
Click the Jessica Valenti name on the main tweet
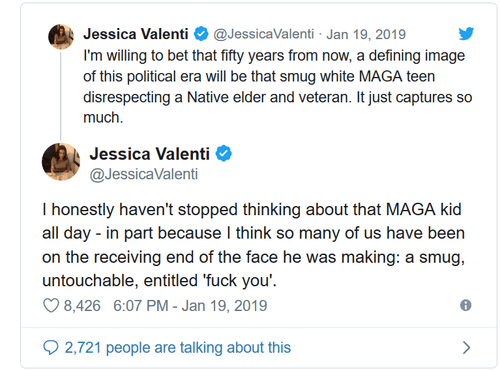pyautogui.click(x=149, y=154)
